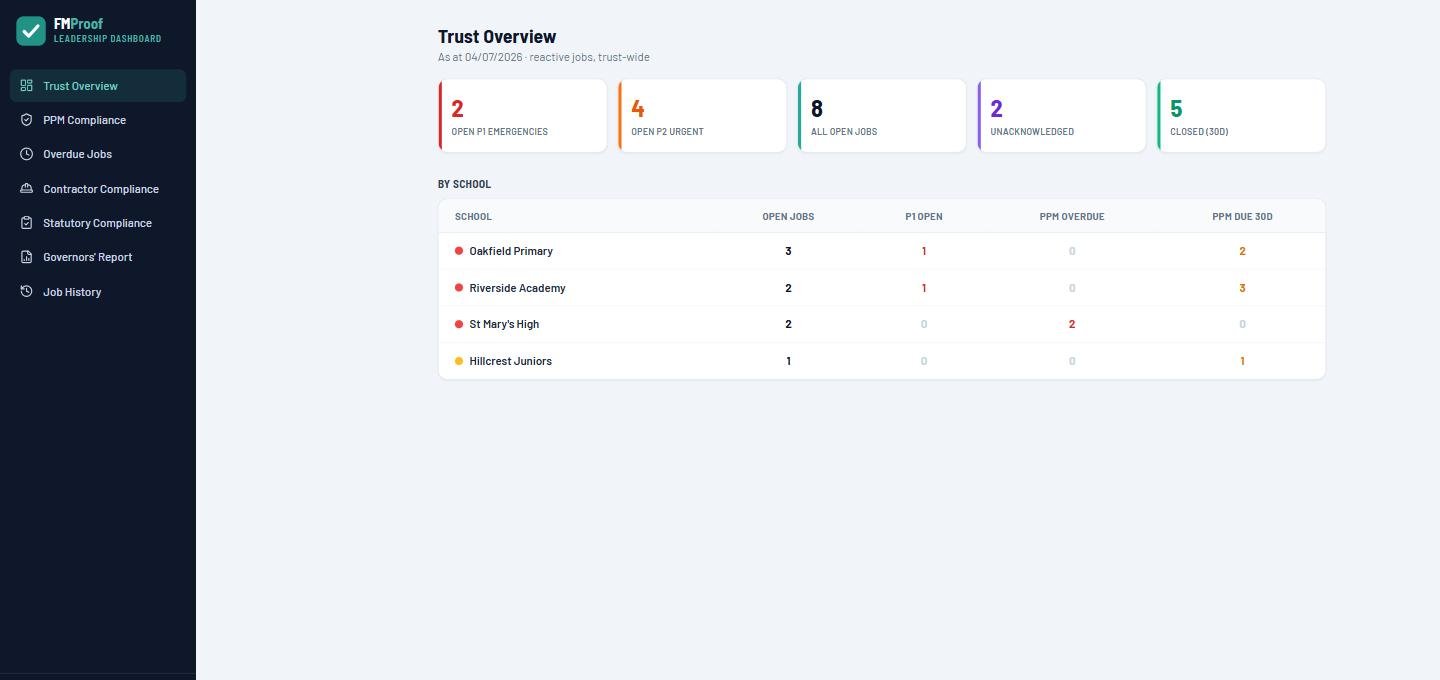Click St Mary's High PPM overdue value 2

click(1072, 324)
